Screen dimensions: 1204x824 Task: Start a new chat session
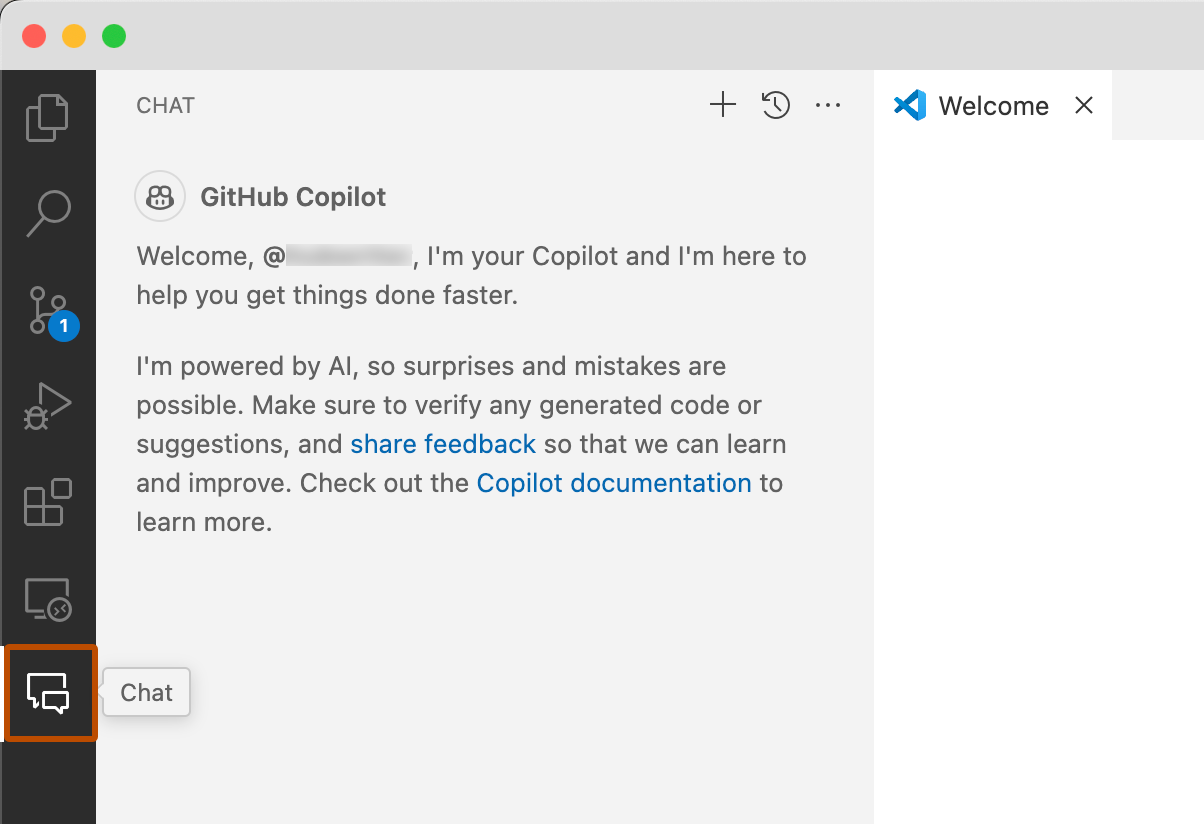[x=722, y=104]
